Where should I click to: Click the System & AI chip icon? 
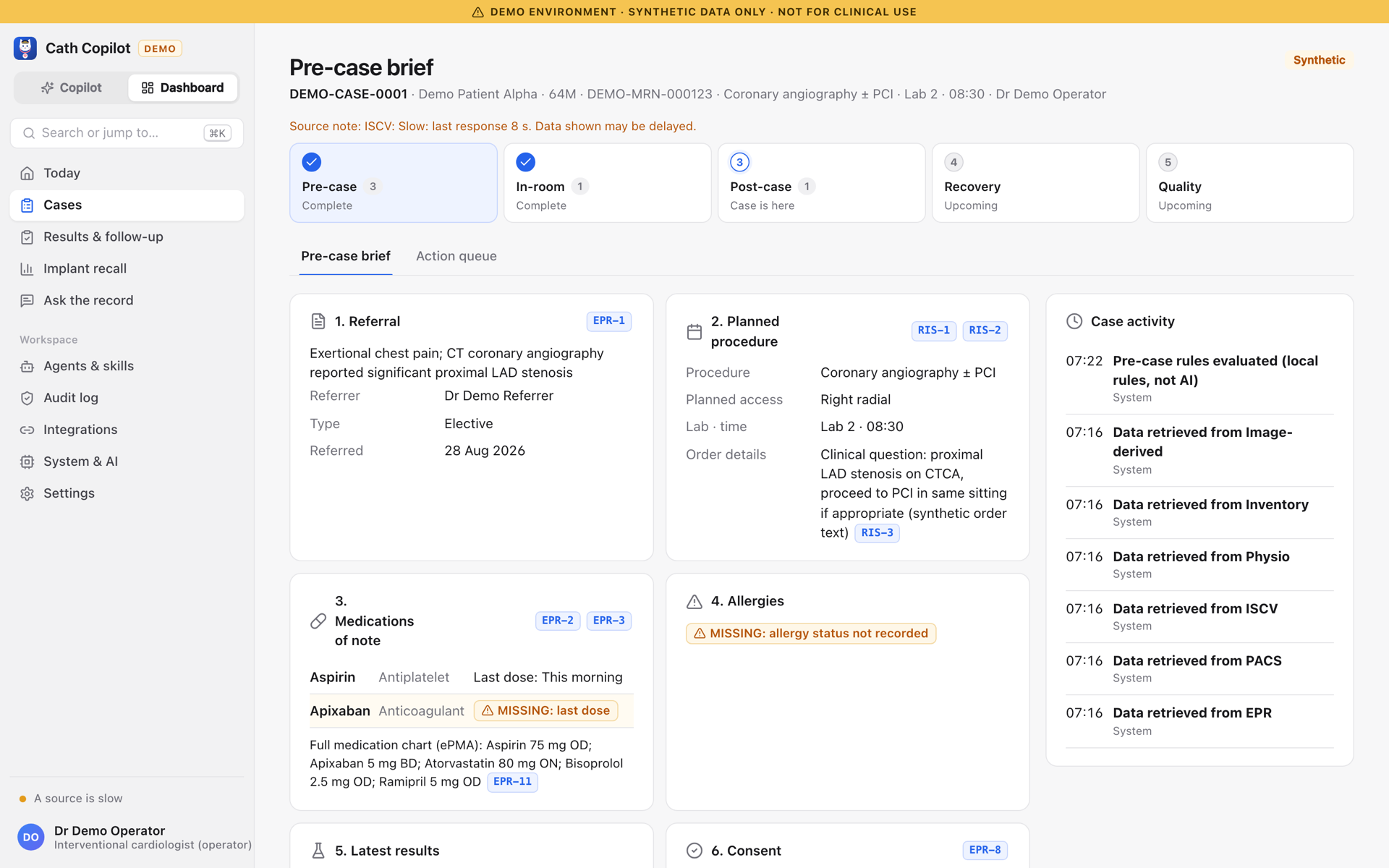[x=27, y=462]
